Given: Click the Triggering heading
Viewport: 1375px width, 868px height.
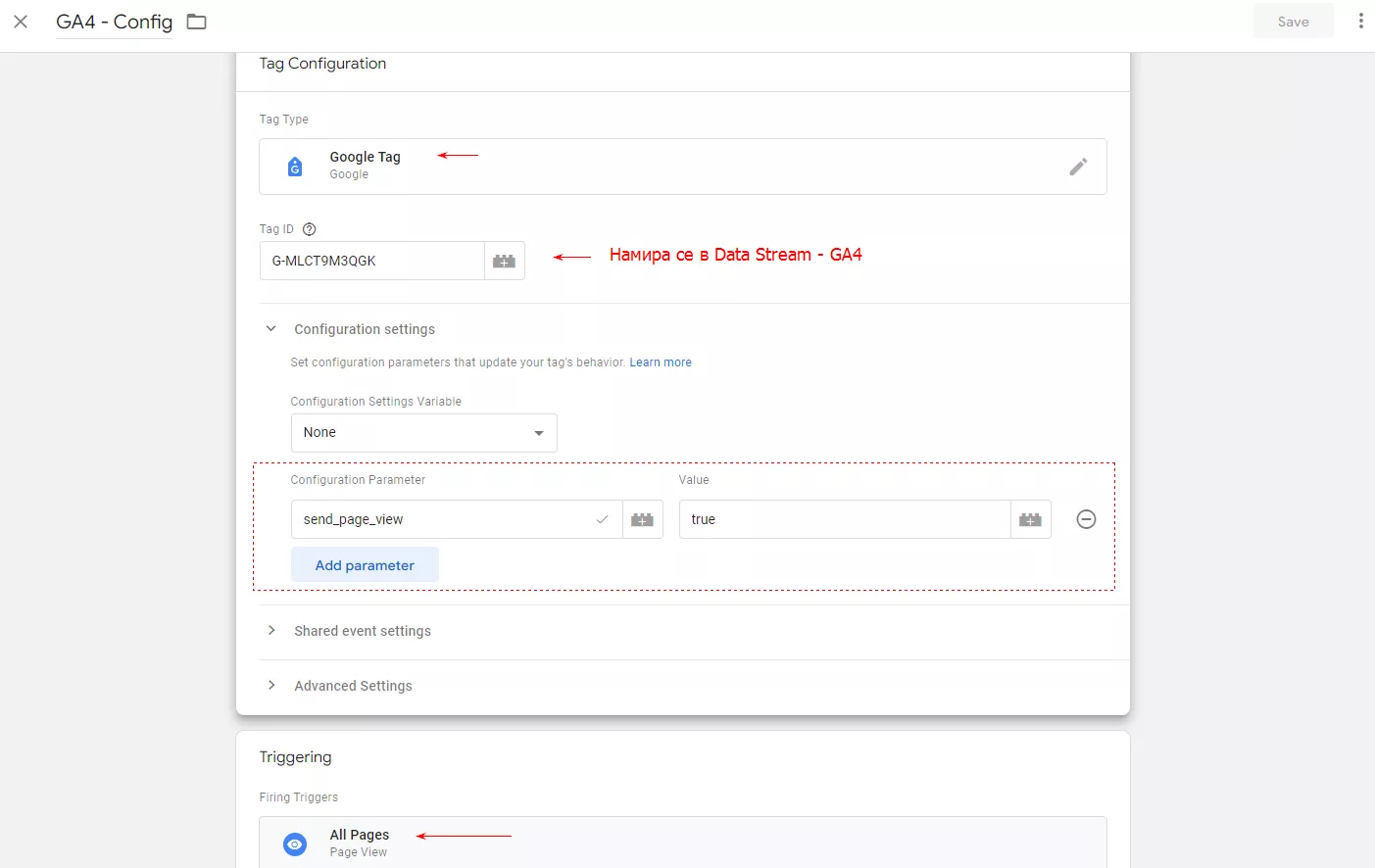Looking at the screenshot, I should 295,757.
